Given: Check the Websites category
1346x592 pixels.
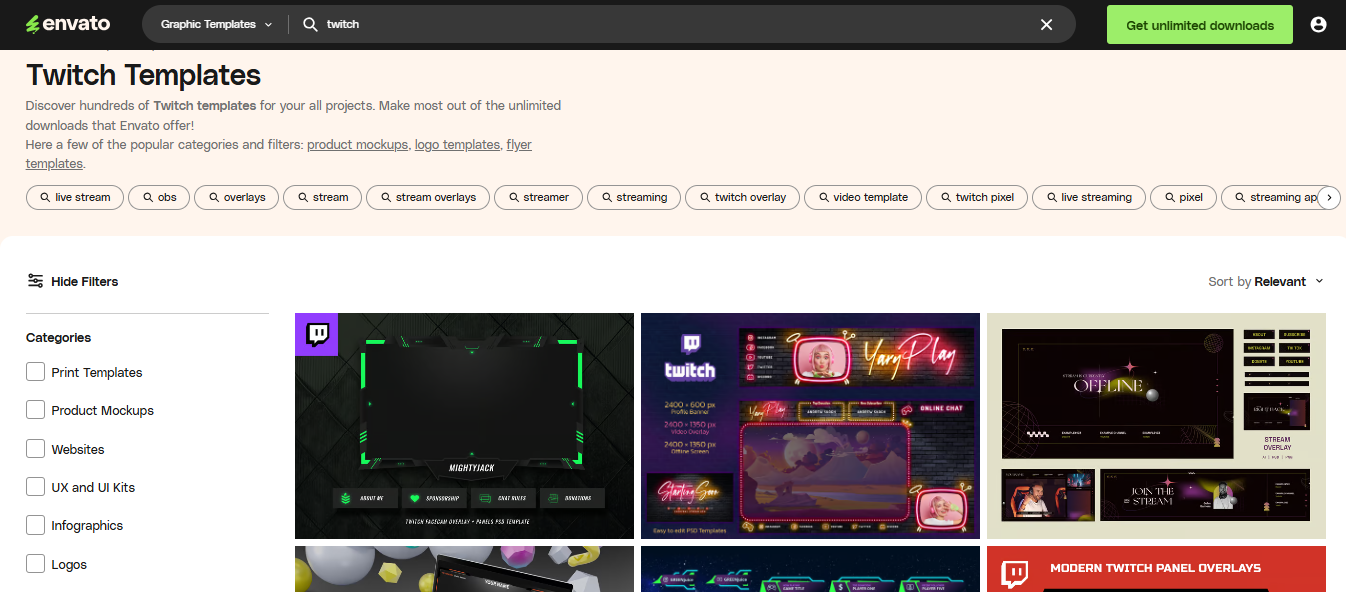Looking at the screenshot, I should point(35,449).
